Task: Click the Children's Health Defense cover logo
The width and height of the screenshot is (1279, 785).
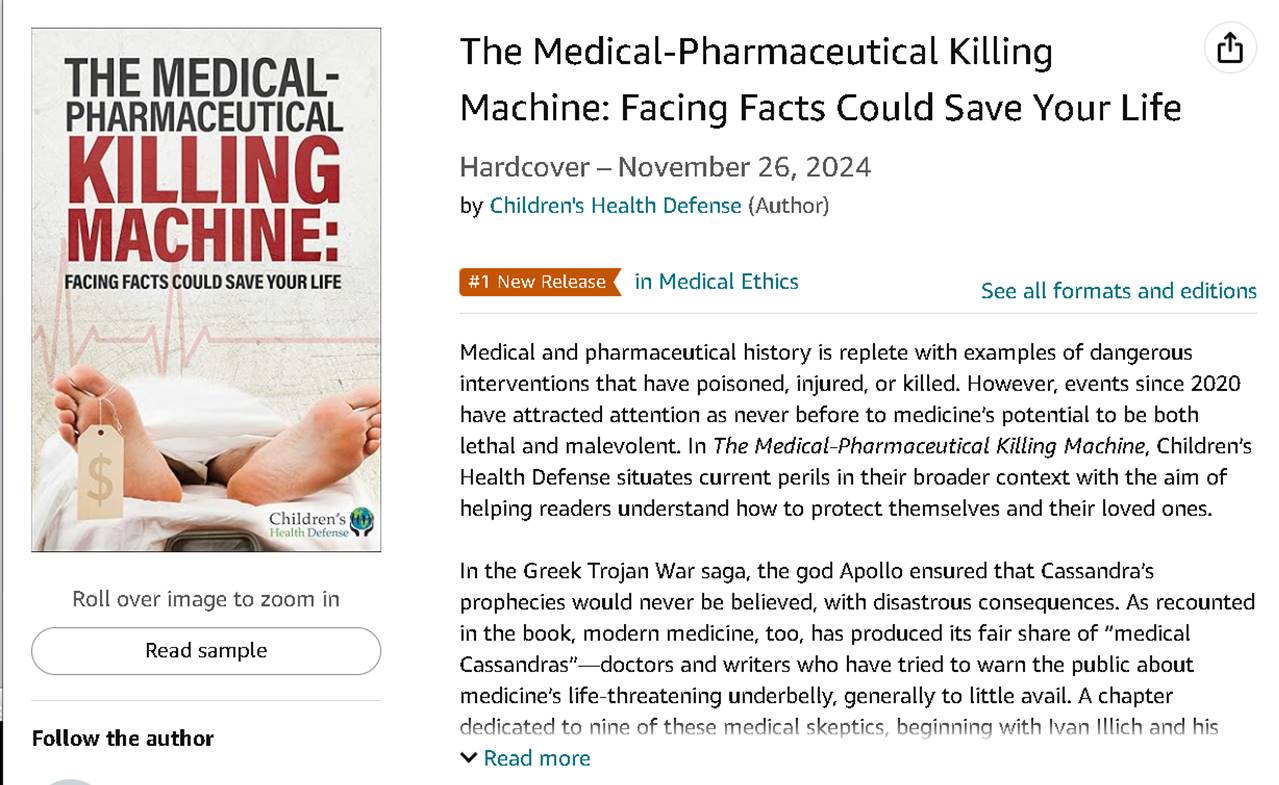Action: click(x=320, y=523)
